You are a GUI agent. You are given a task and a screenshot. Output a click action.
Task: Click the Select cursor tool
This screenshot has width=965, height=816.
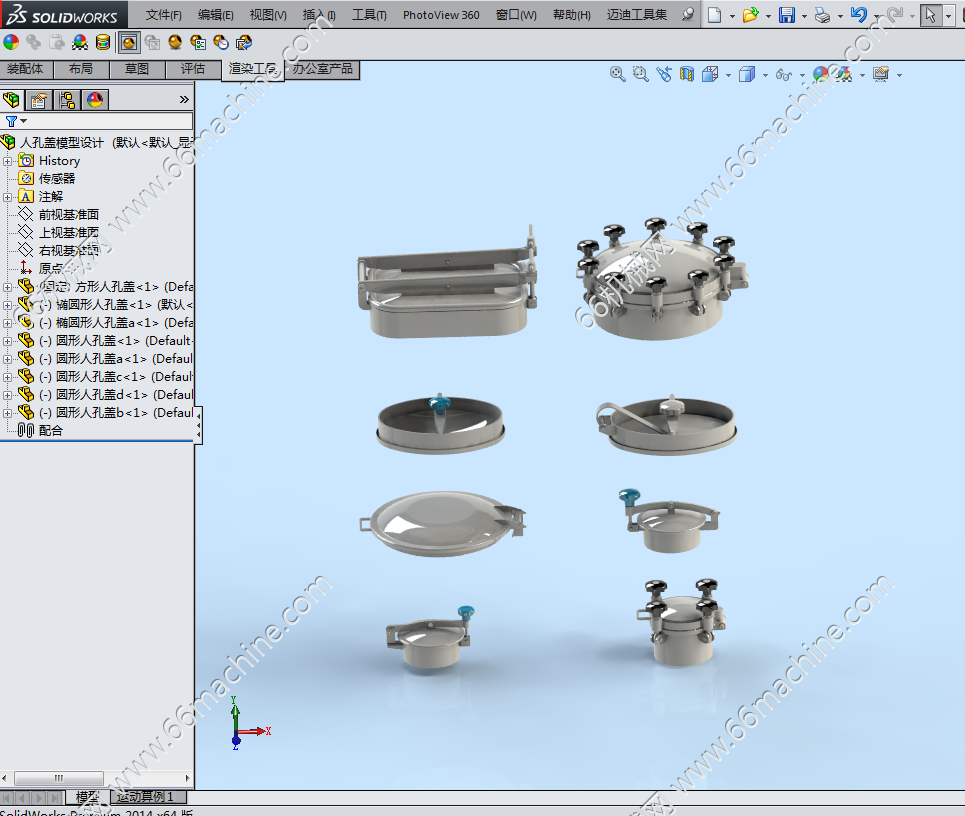pos(931,15)
